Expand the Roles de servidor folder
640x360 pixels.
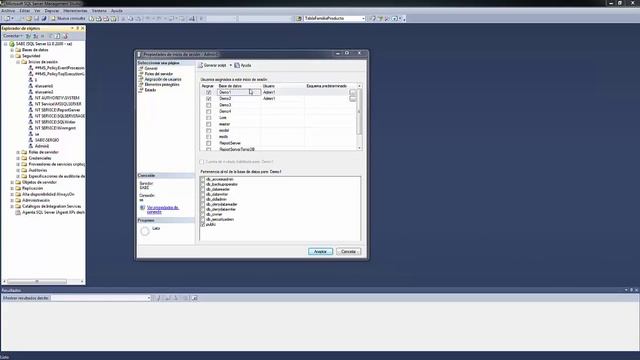click(18, 152)
